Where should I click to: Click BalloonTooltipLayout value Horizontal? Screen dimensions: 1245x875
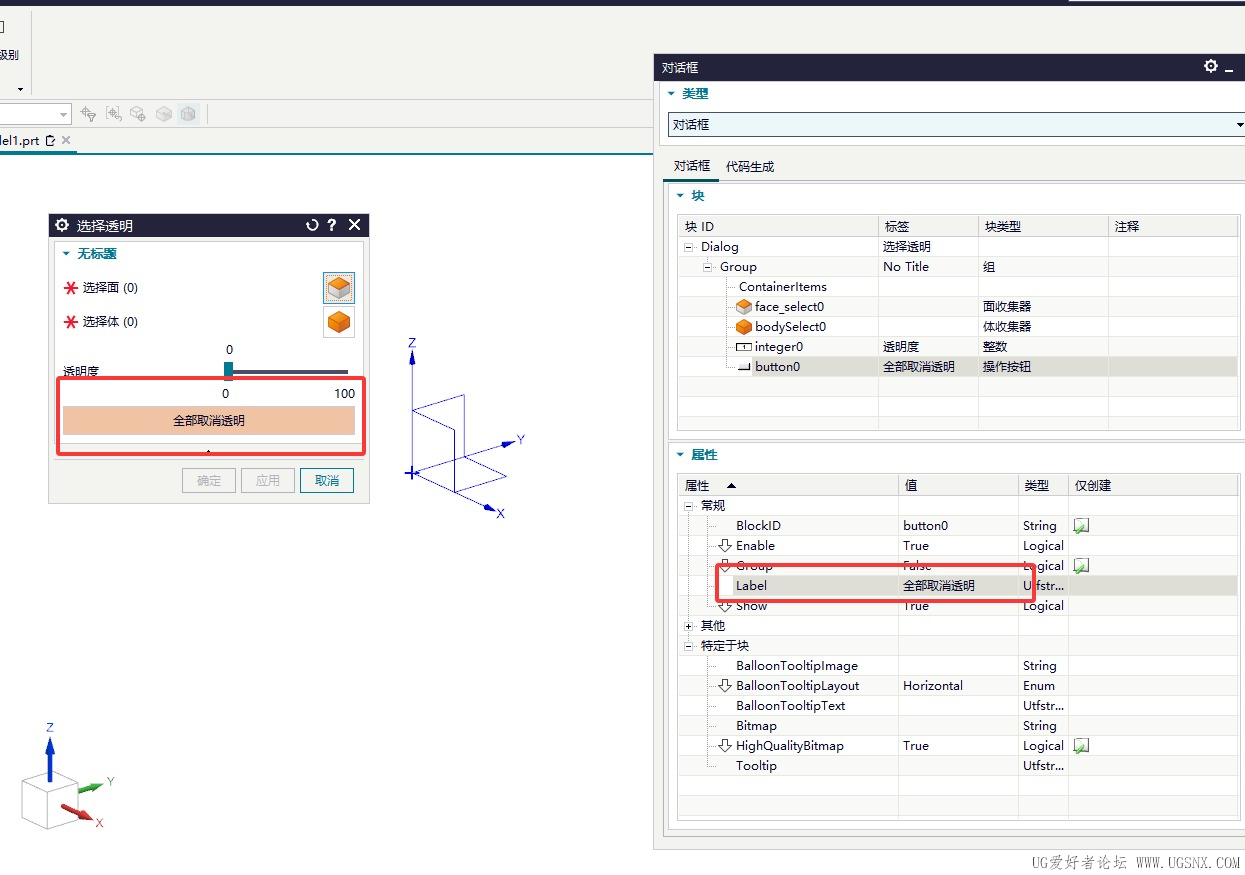click(933, 686)
